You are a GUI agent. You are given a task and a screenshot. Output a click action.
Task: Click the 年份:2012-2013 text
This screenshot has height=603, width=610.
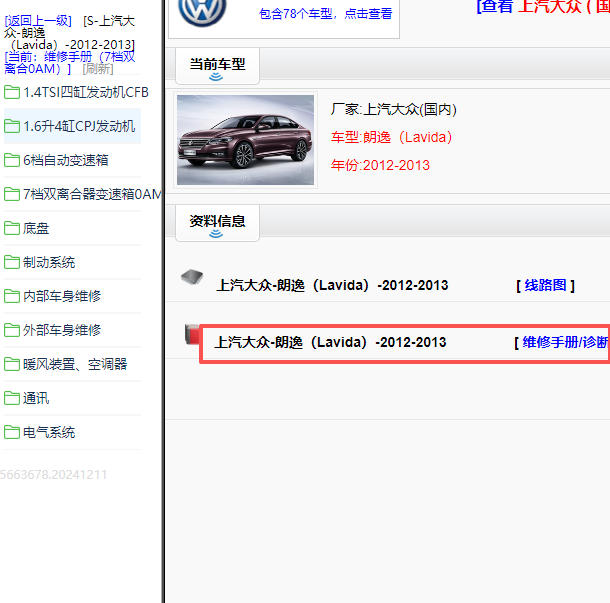380,165
